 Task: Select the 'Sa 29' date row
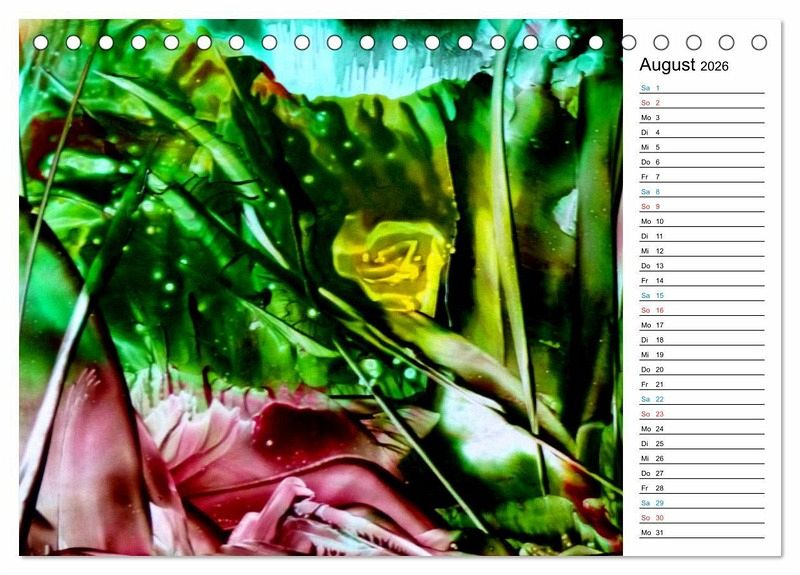[x=702, y=502]
